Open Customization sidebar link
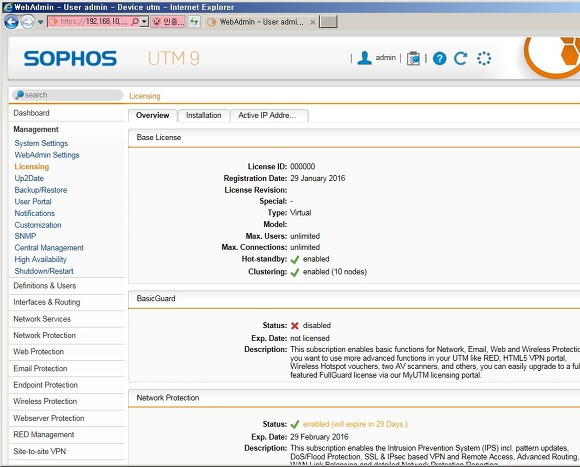This screenshot has width=580, height=467. 38,225
